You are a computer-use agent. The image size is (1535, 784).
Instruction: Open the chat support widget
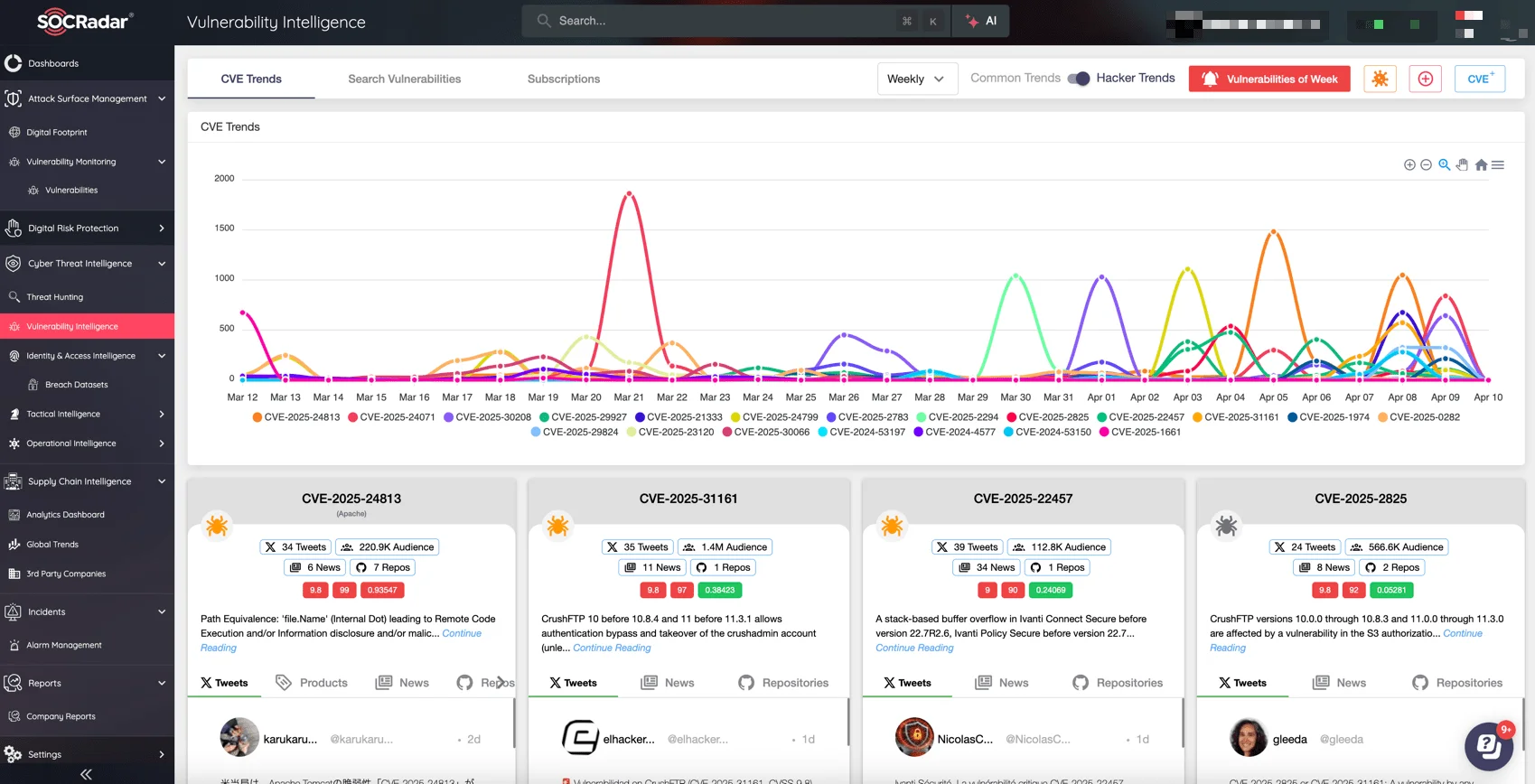tap(1489, 745)
